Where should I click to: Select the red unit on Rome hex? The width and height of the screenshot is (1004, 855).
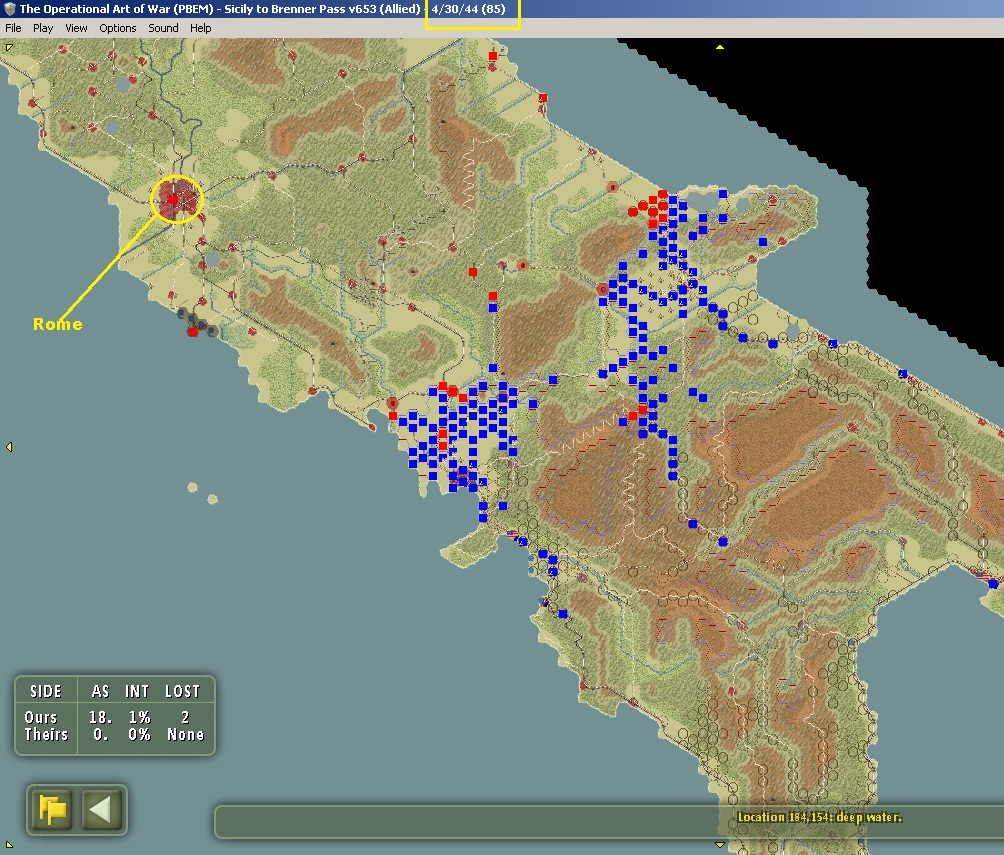coord(172,199)
